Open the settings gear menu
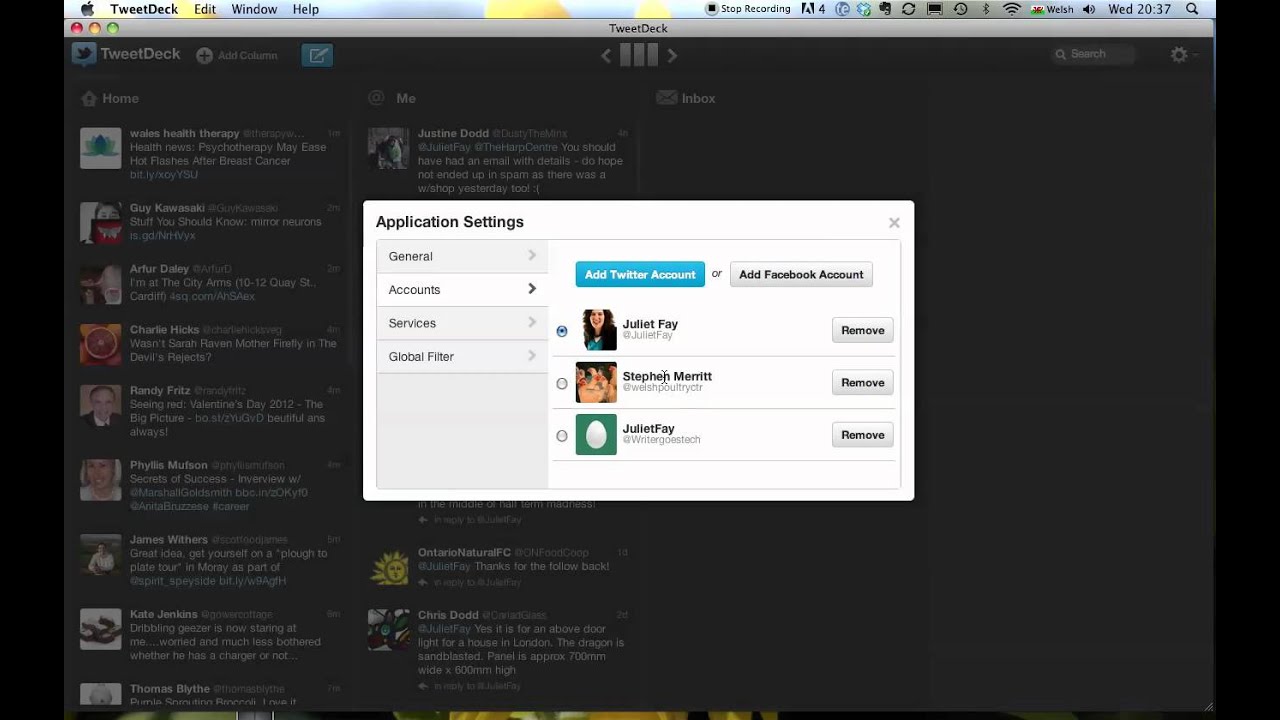 (1179, 55)
